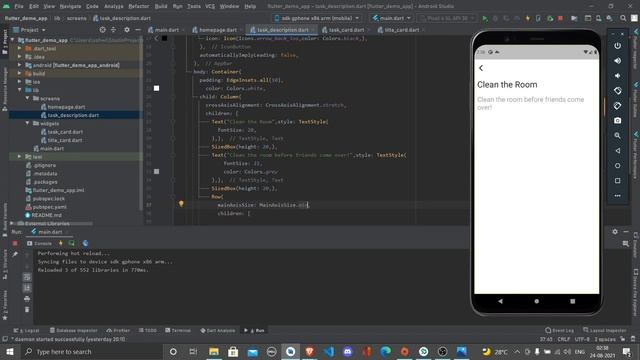Run the app with green play button
This screenshot has height=360, width=640.
[x=485, y=18]
